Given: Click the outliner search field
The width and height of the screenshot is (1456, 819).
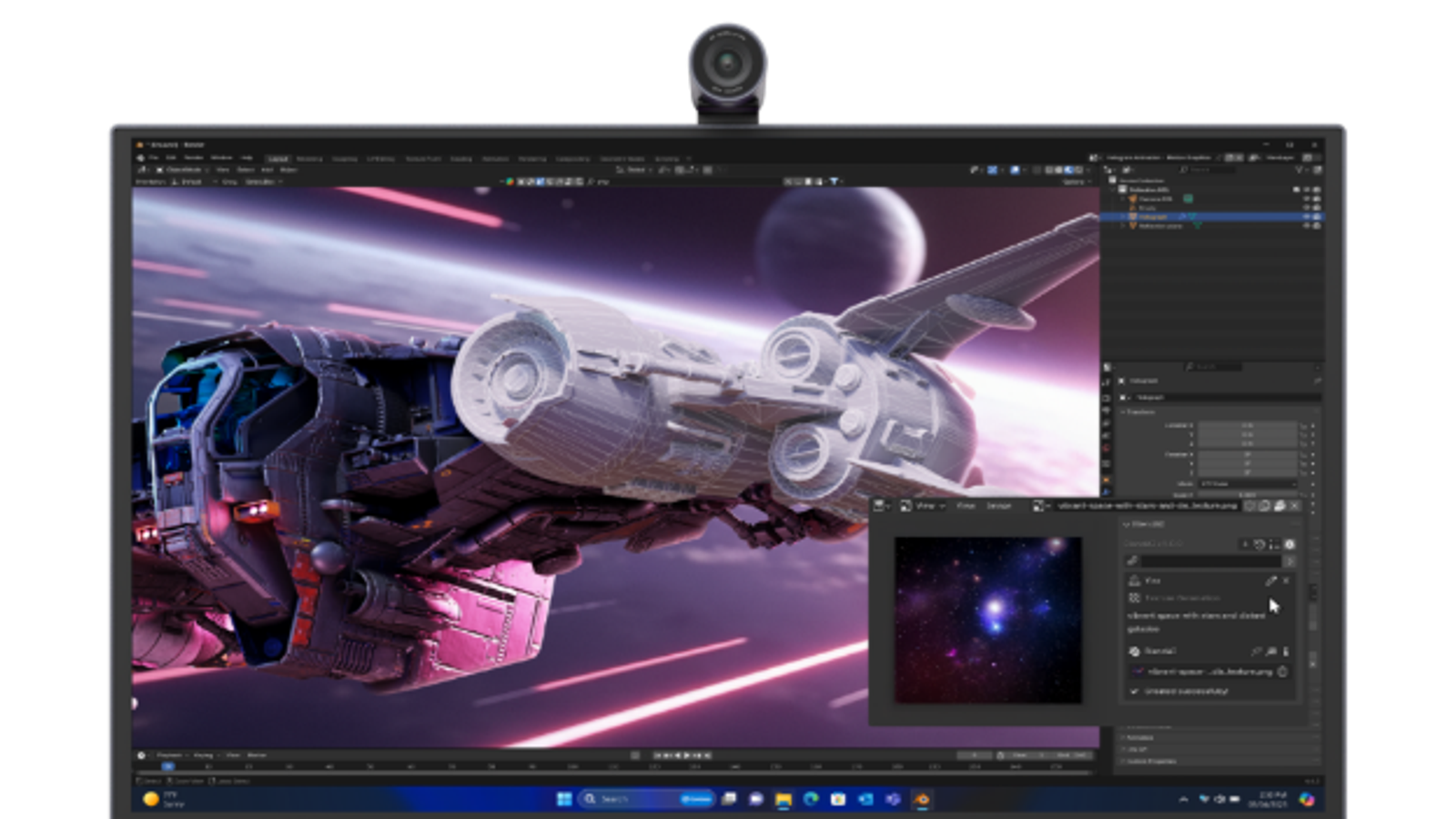Looking at the screenshot, I should 1206,169.
